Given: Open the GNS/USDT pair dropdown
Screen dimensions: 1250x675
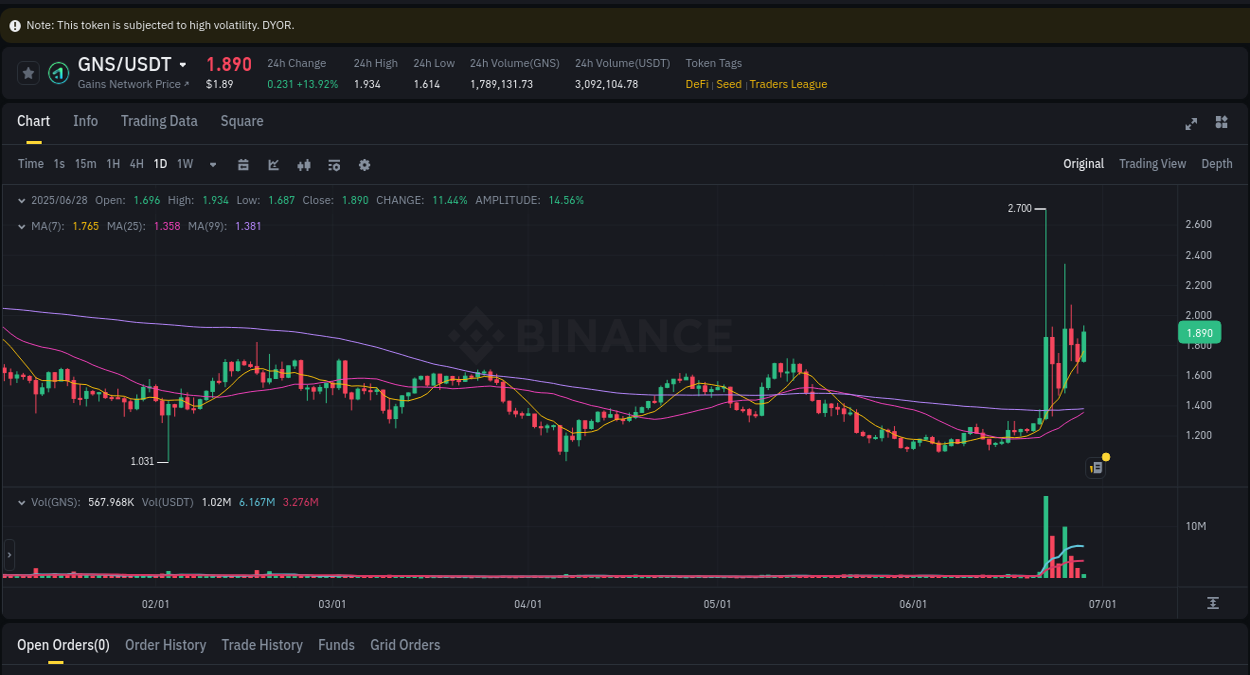Looking at the screenshot, I should click(x=183, y=64).
